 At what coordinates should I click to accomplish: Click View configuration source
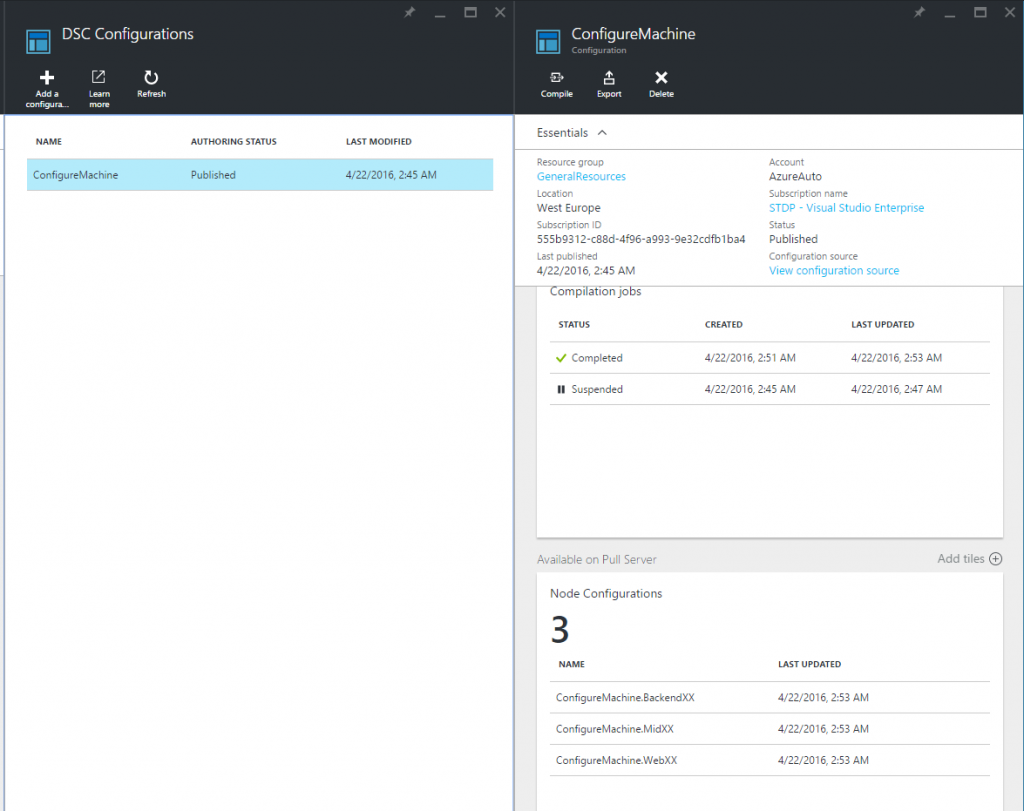[x=834, y=270]
